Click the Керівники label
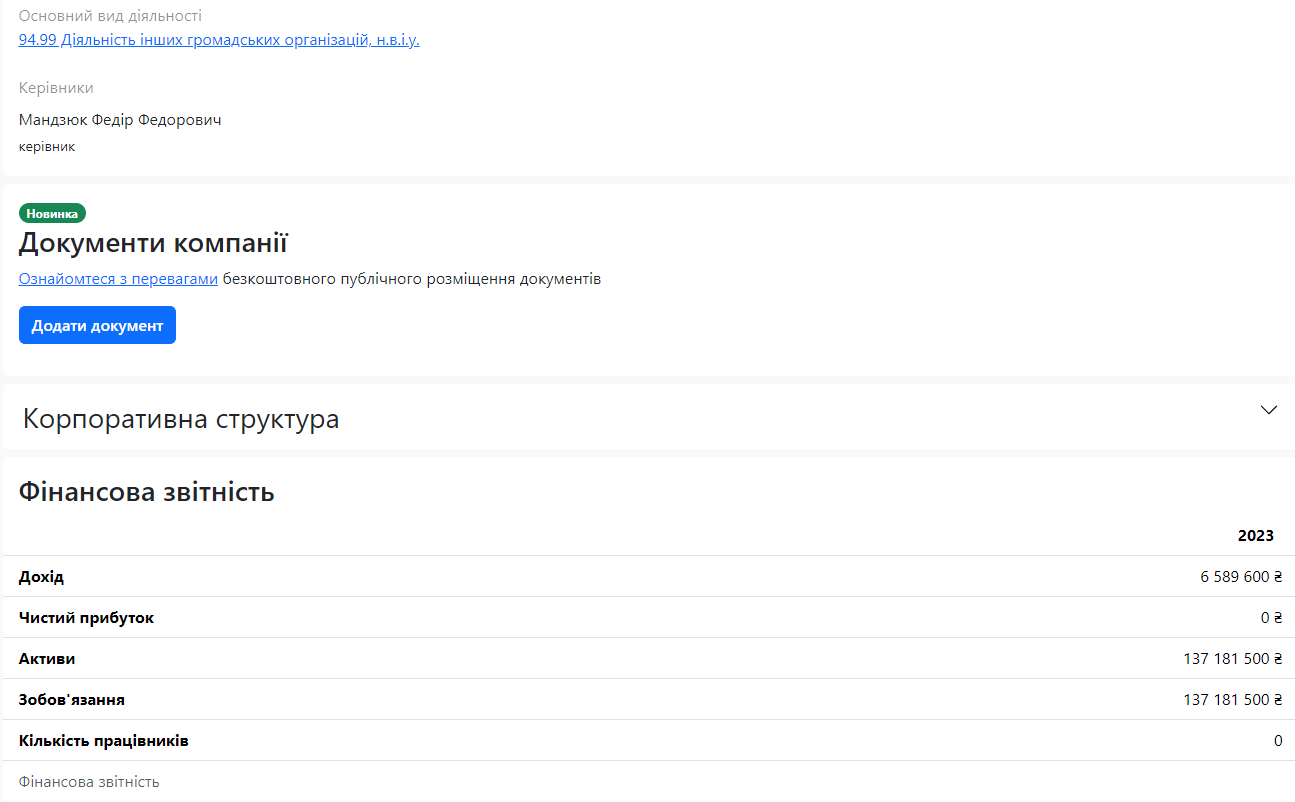 (56, 88)
